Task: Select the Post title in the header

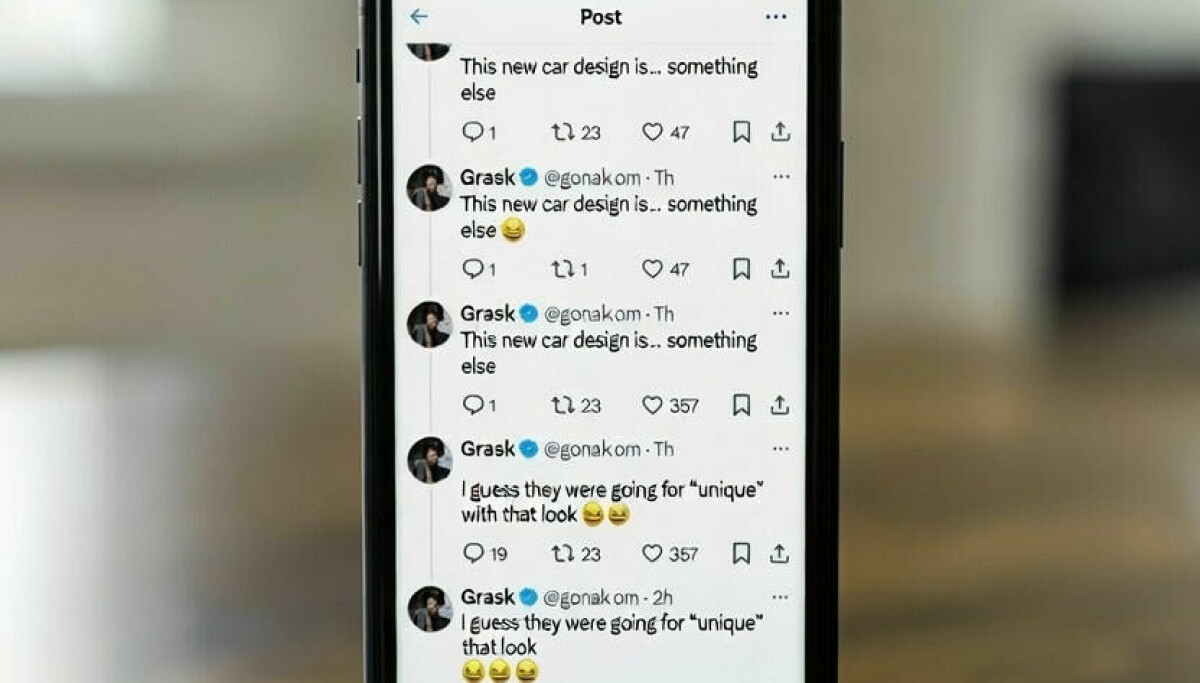Action: click(x=600, y=17)
